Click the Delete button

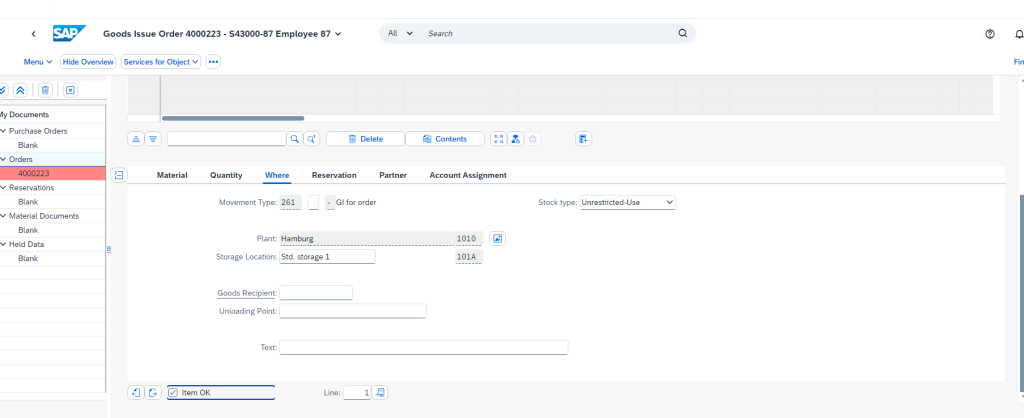[365, 139]
